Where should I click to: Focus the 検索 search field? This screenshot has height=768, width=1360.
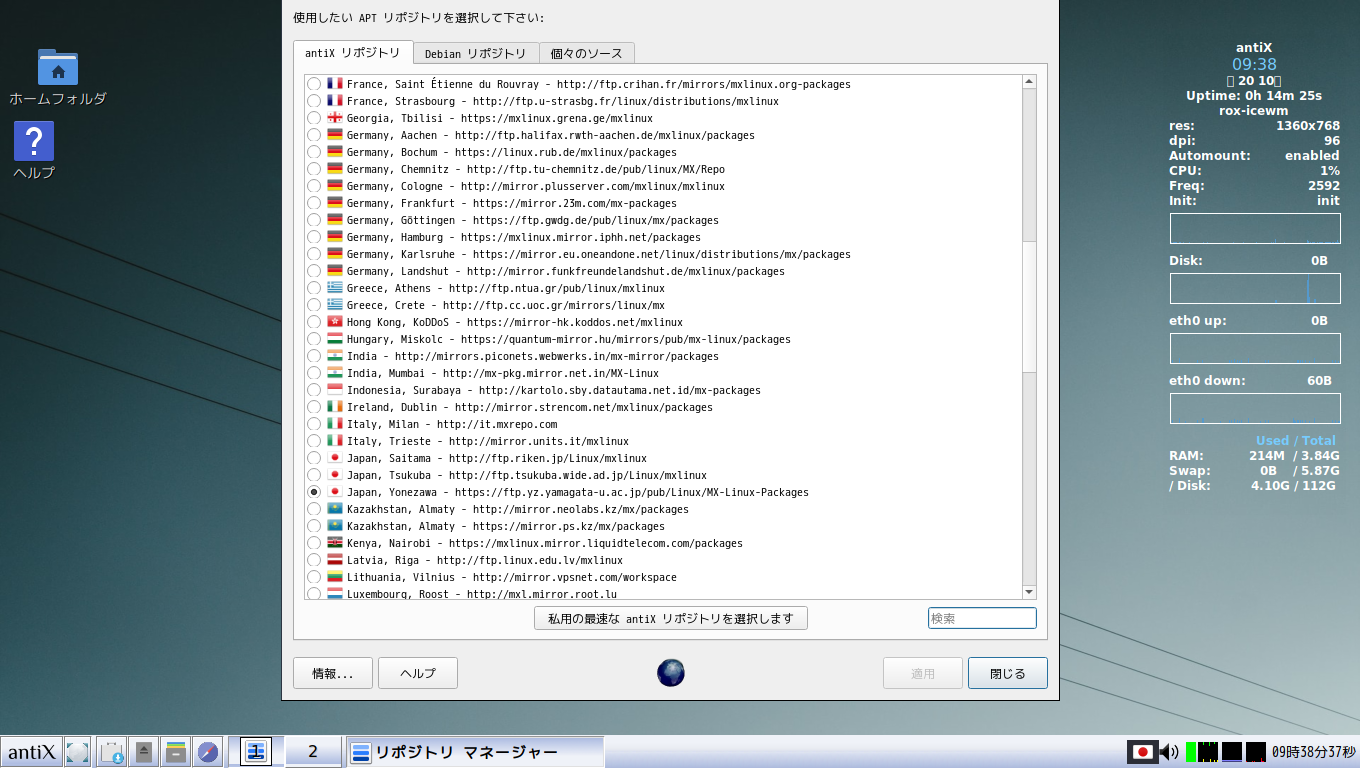(982, 618)
